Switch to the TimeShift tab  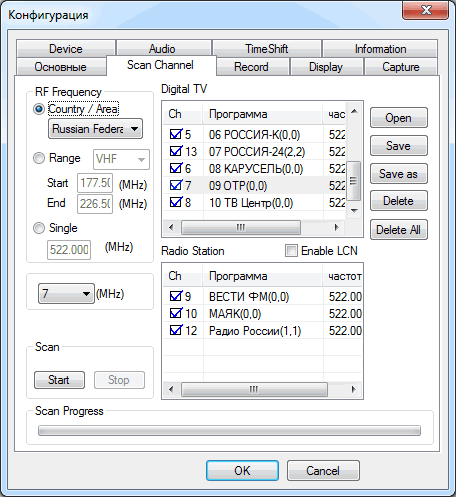click(x=267, y=49)
